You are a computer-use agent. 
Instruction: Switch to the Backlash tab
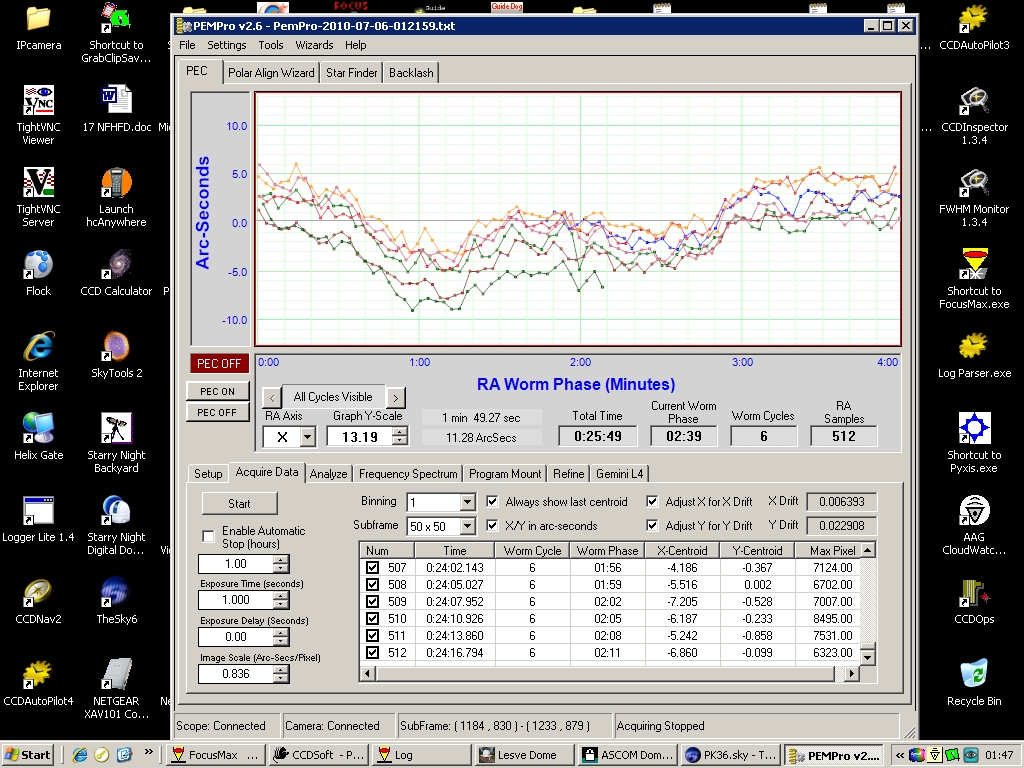(411, 72)
